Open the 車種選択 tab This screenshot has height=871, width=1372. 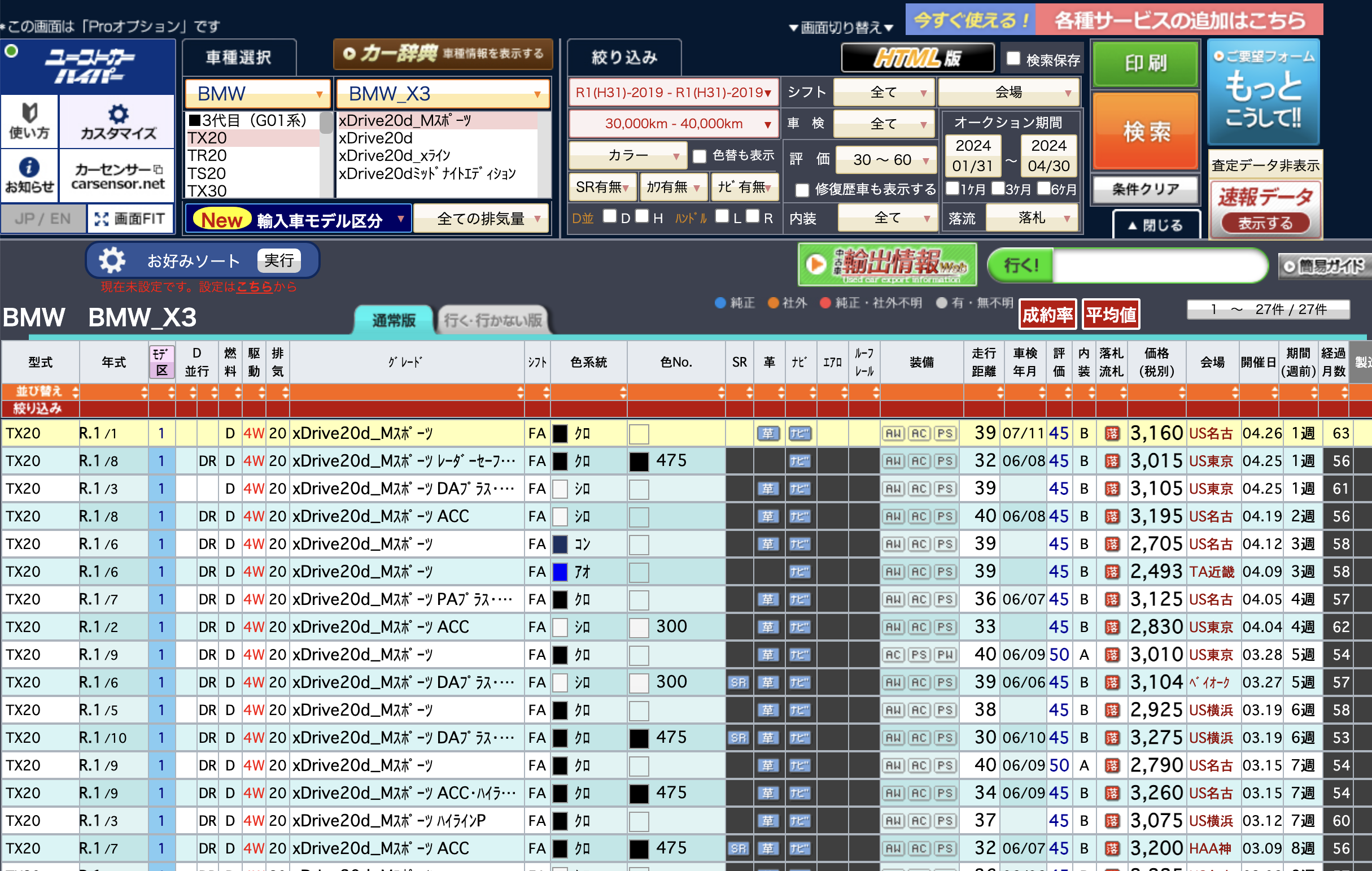pyautogui.click(x=239, y=57)
